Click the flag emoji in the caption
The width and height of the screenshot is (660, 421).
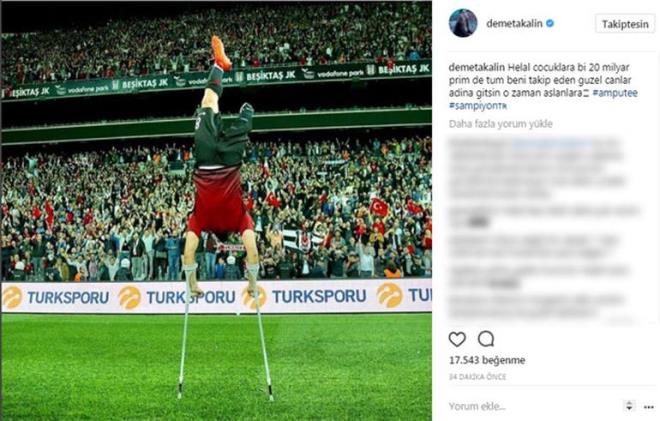click(x=586, y=93)
